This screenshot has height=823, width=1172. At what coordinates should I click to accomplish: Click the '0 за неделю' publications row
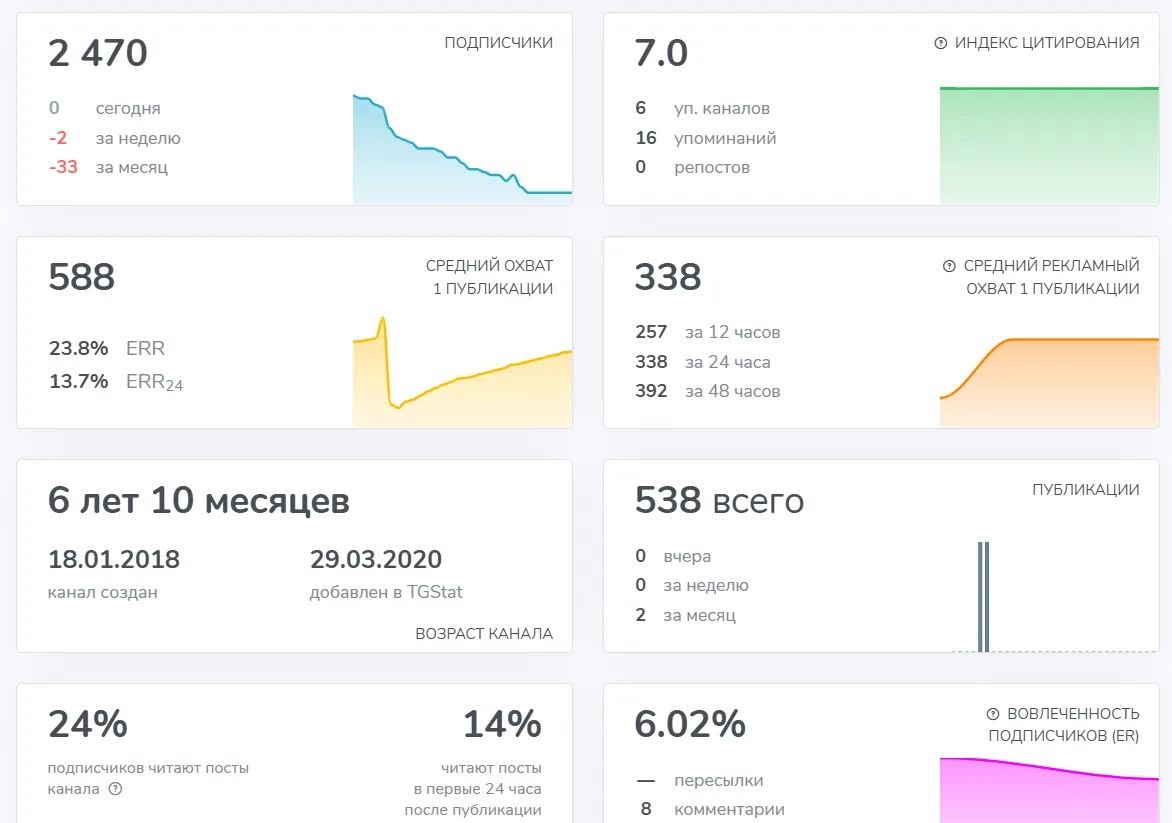(691, 585)
